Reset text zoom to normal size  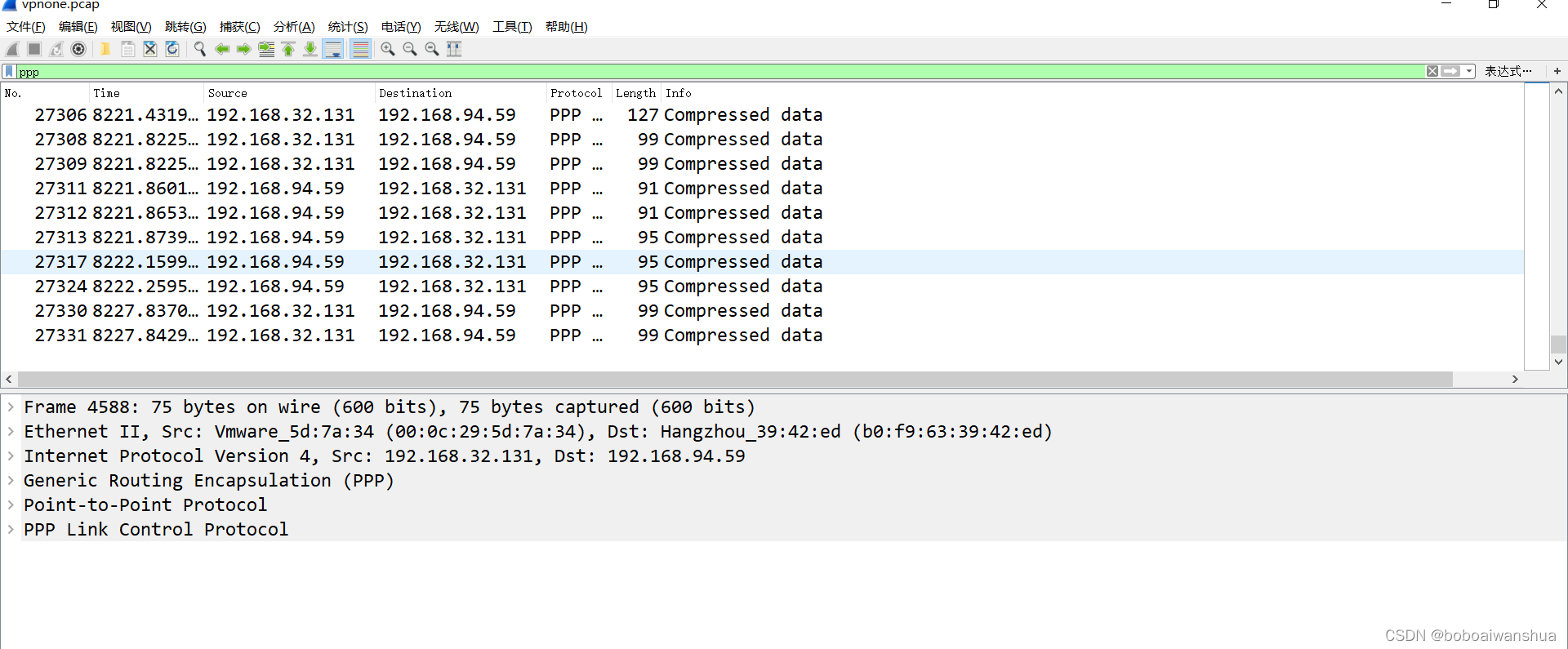point(432,49)
